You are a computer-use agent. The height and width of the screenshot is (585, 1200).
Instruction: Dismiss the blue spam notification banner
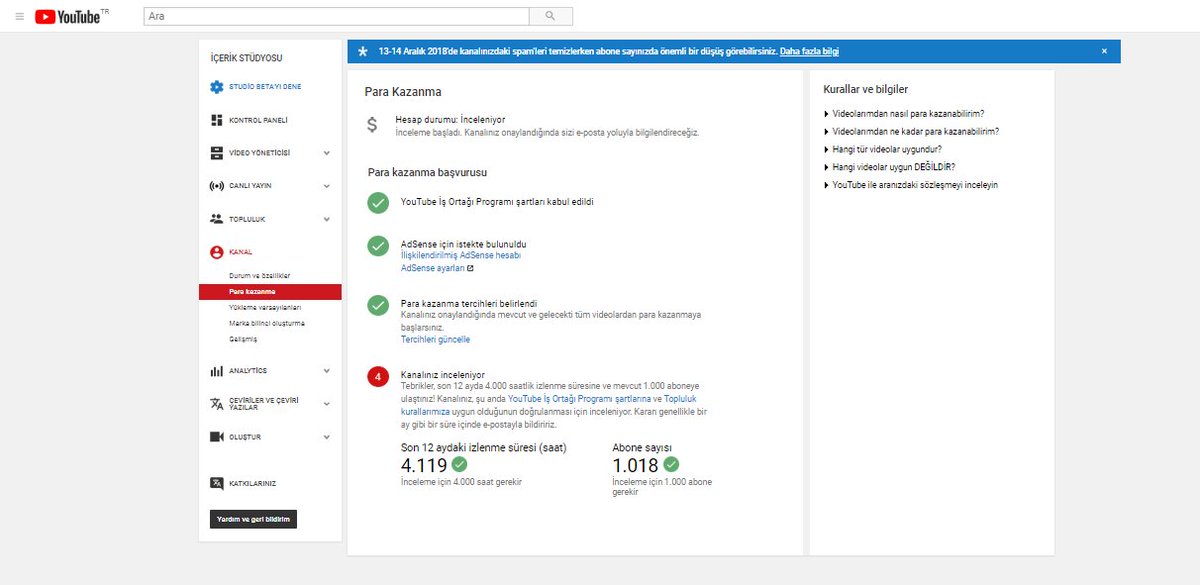[x=1104, y=51]
